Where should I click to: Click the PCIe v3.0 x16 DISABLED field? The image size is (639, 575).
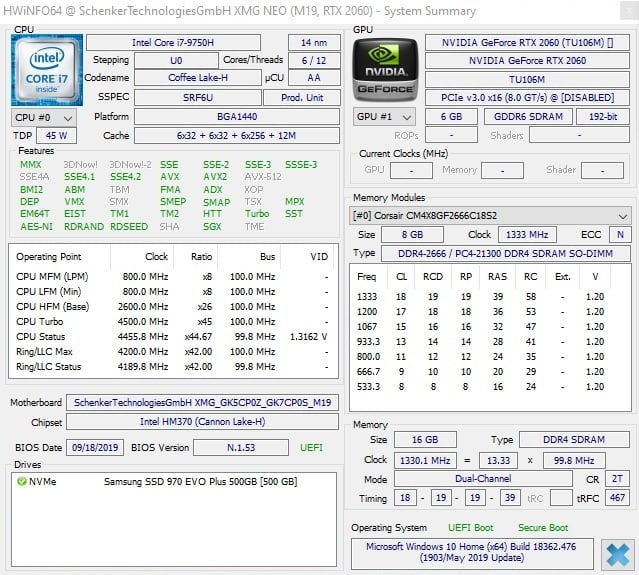[x=527, y=97]
